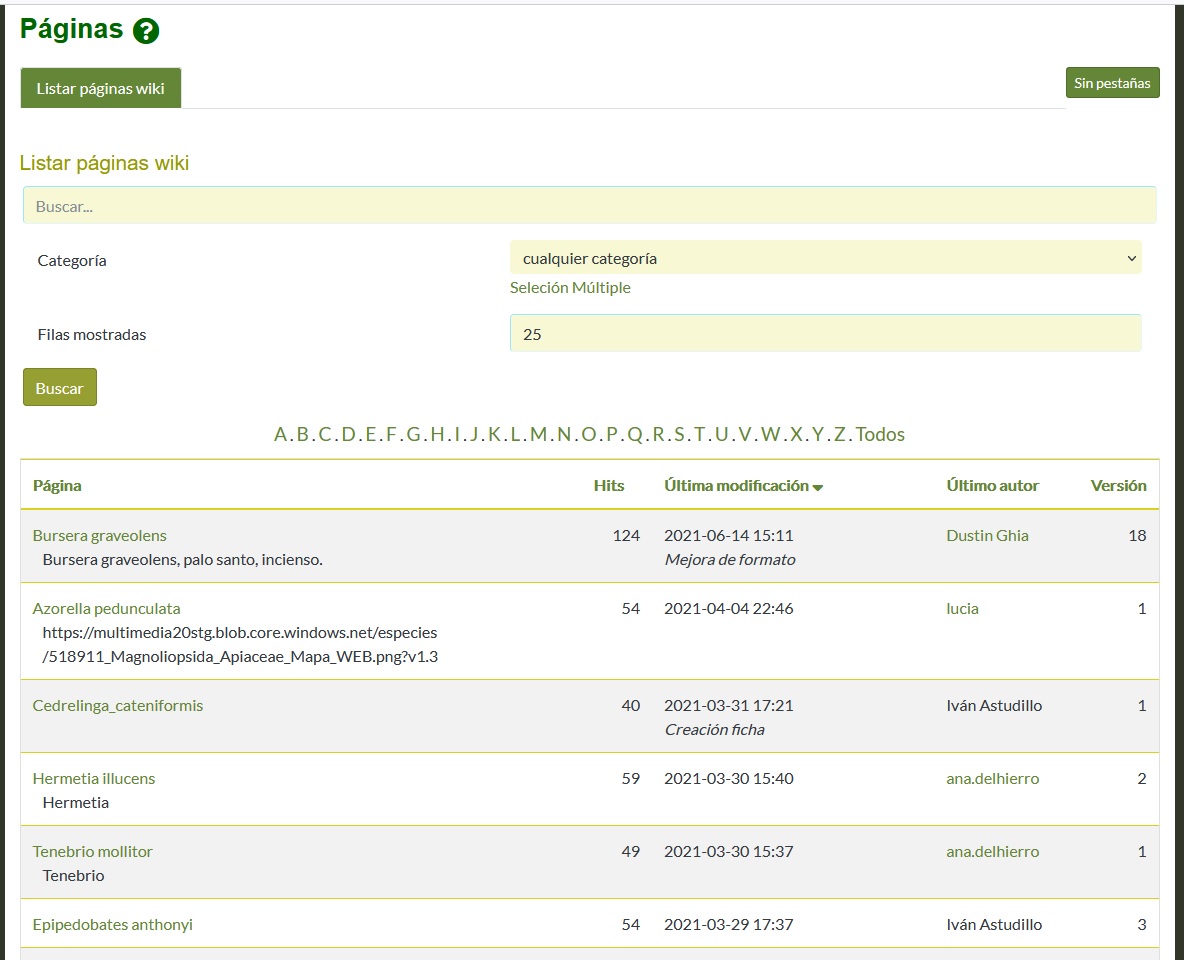Click the Creación ficha comment text
Screen dimensions: 1184x972
(x=714, y=730)
